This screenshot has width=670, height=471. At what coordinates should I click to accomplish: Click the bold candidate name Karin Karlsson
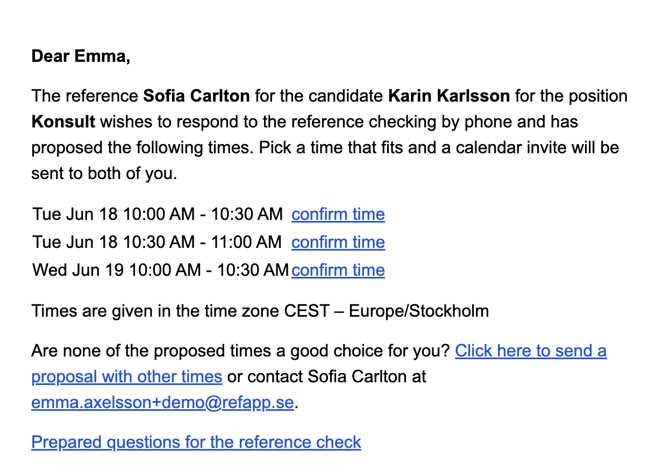click(449, 96)
